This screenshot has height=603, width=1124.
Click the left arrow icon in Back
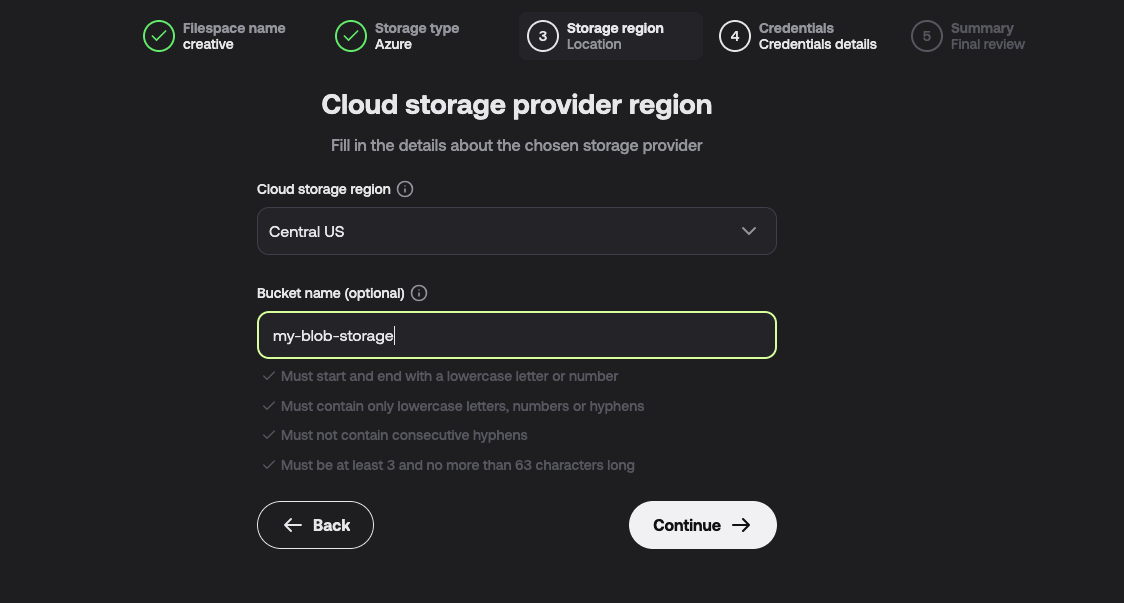coord(292,526)
